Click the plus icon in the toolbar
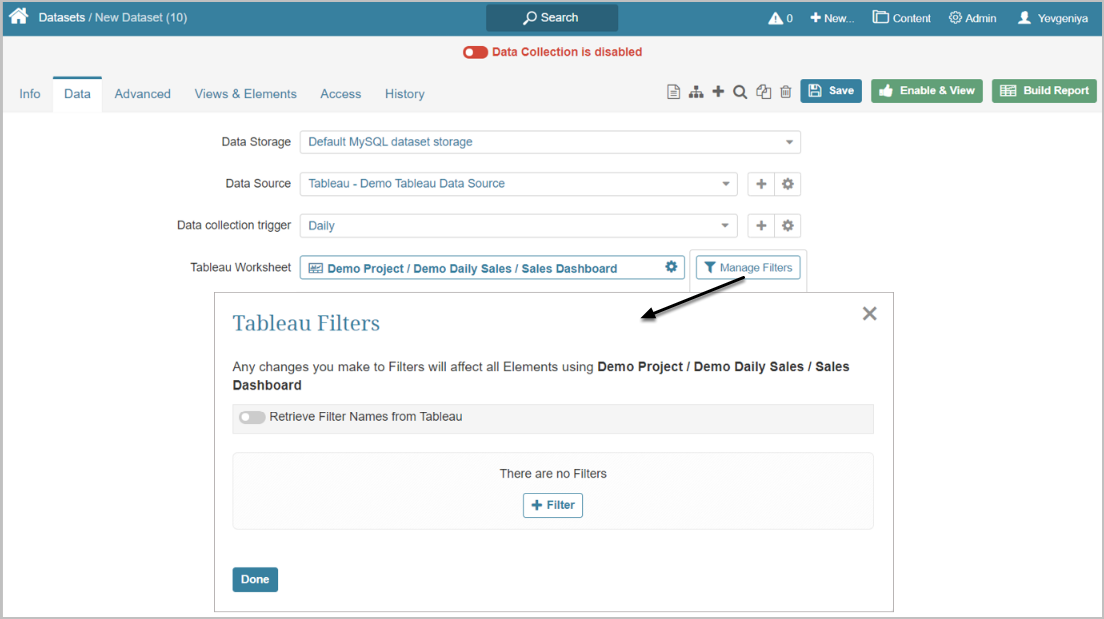Image resolution: width=1104 pixels, height=619 pixels. 718,92
